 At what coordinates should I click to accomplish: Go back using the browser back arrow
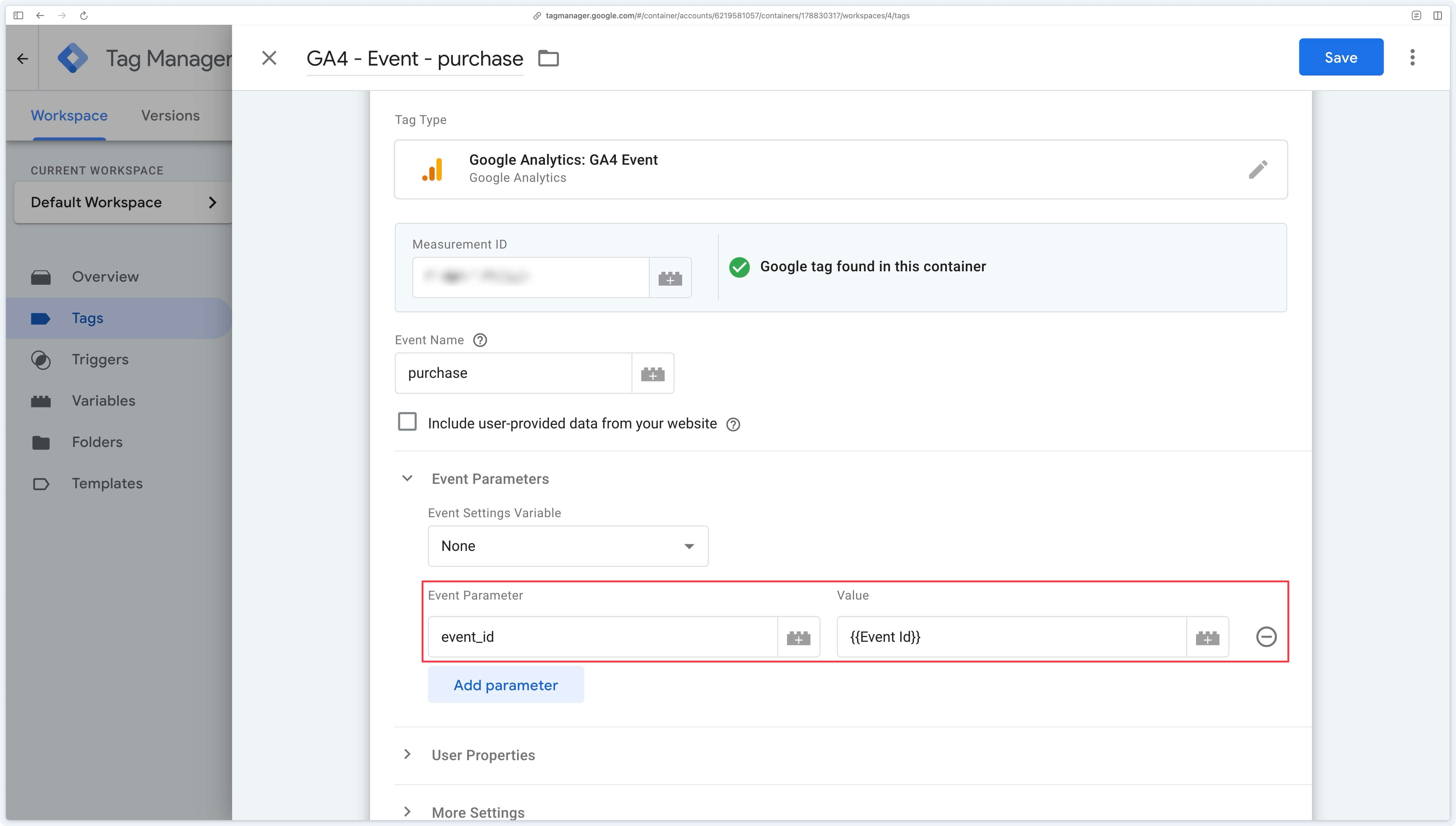tap(40, 15)
